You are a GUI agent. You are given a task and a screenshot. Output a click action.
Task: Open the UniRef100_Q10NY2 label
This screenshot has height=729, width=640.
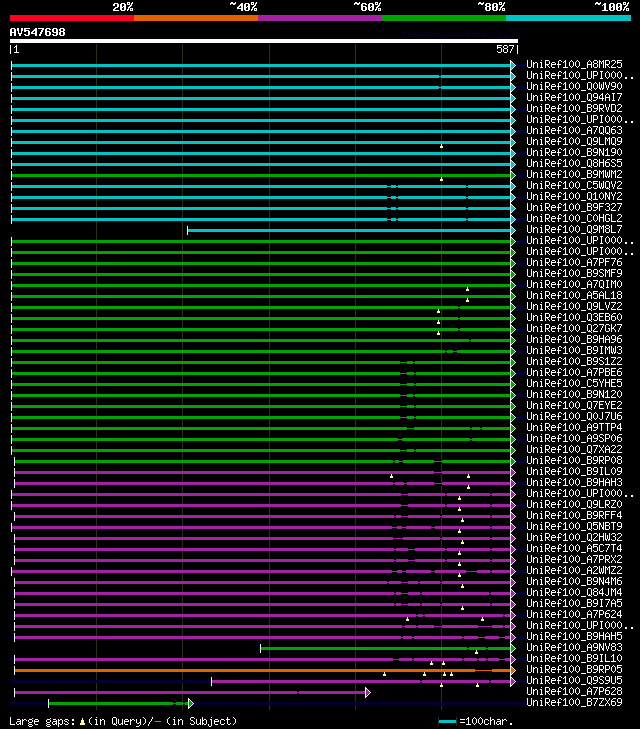574,197
